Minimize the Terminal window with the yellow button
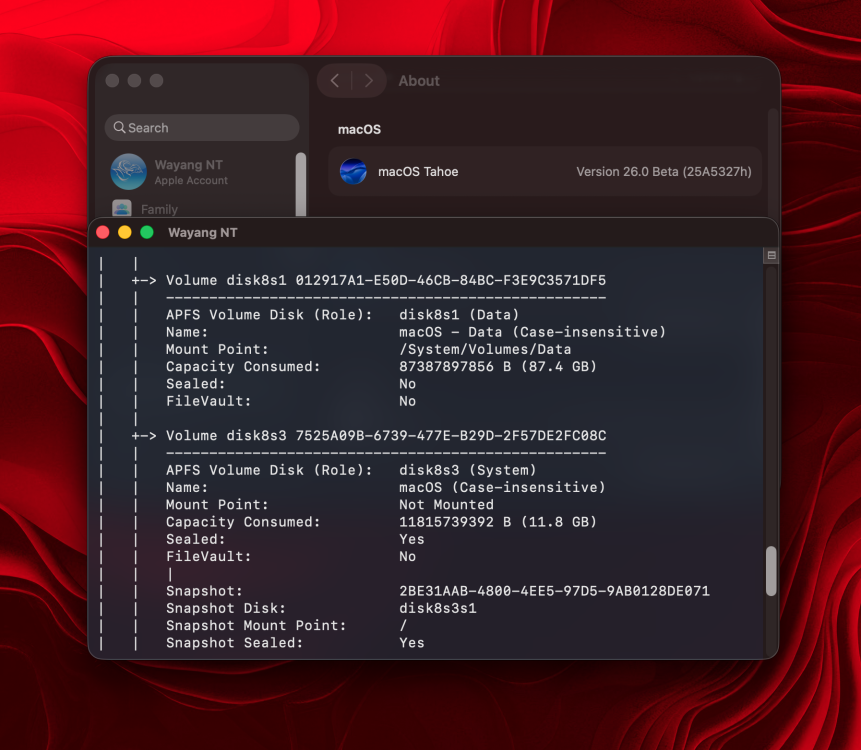861x750 pixels. (x=125, y=232)
